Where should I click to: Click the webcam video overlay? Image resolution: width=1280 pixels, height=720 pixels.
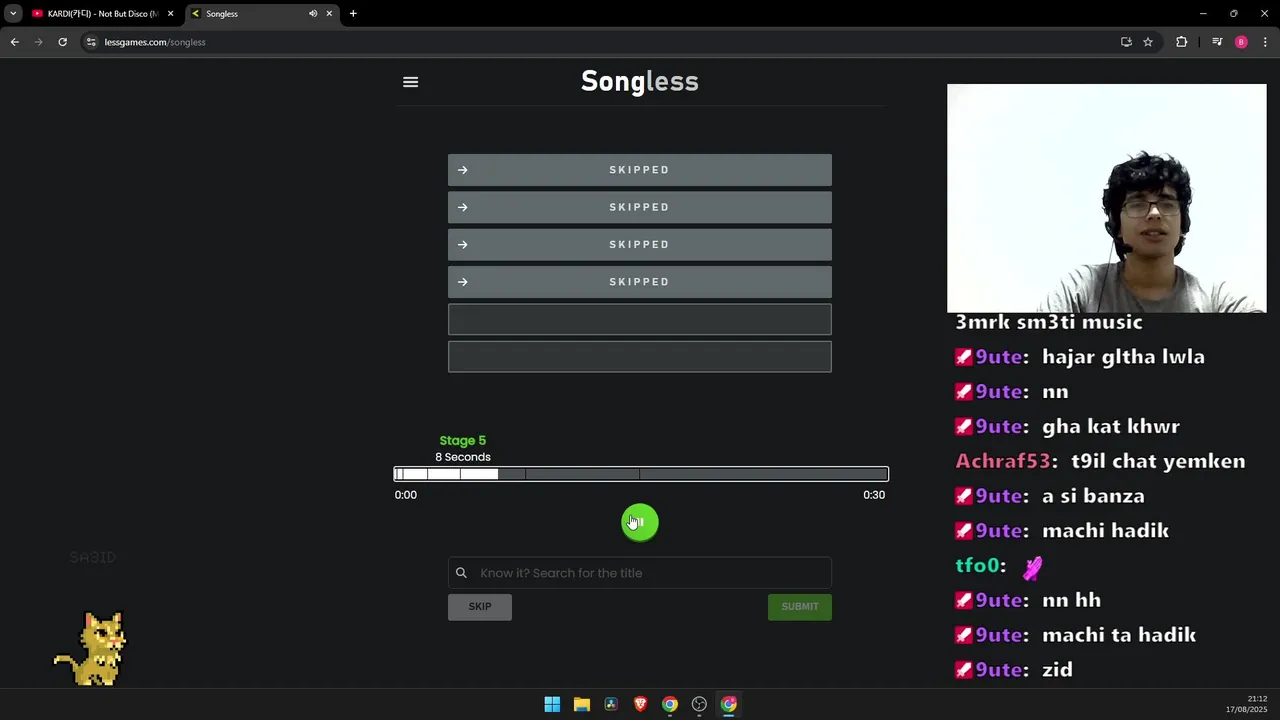pyautogui.click(x=1106, y=198)
